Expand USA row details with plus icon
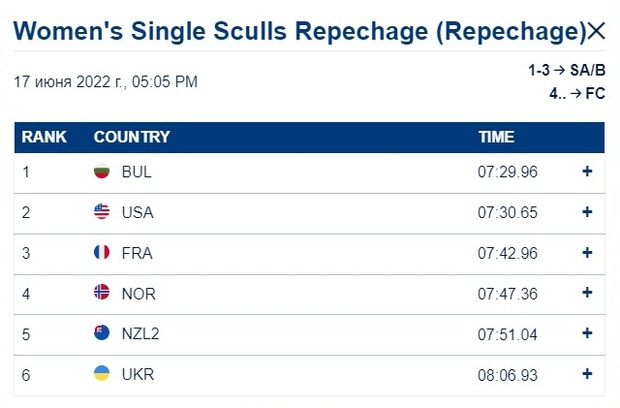The image size is (620, 408). coord(587,212)
